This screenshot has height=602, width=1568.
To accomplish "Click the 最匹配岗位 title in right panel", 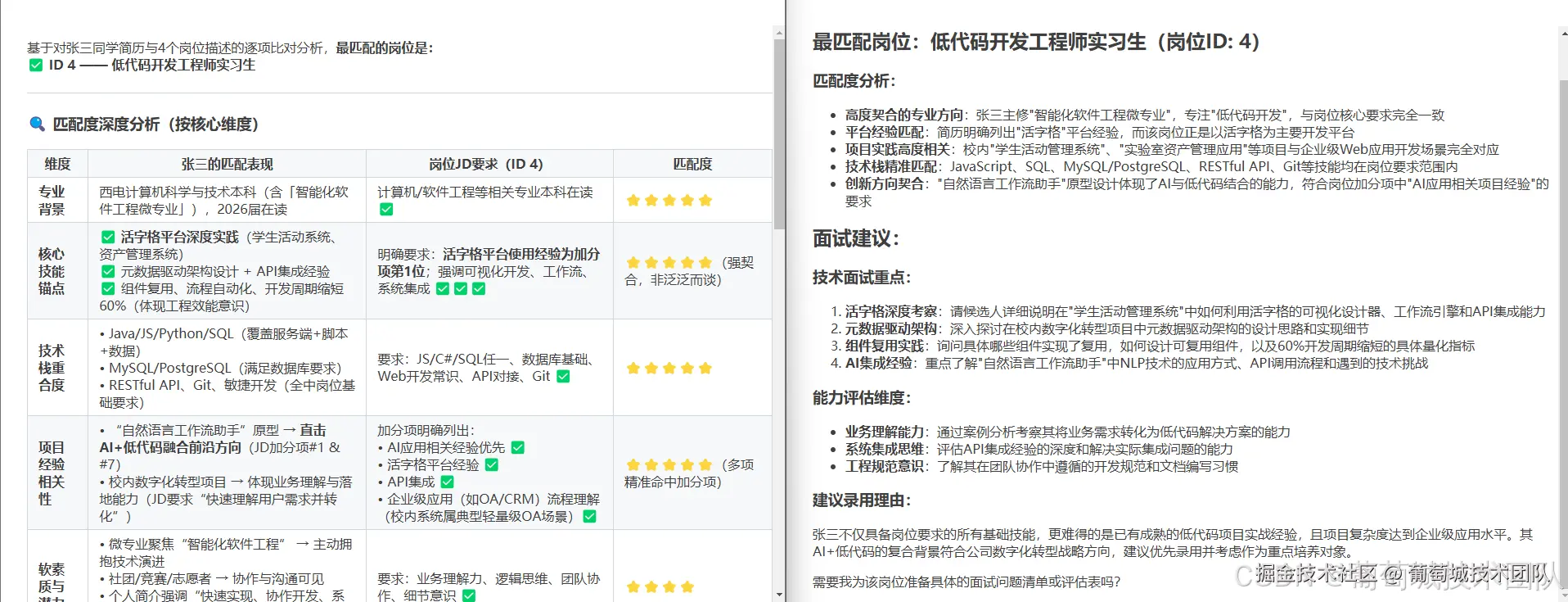I will pos(1036,42).
